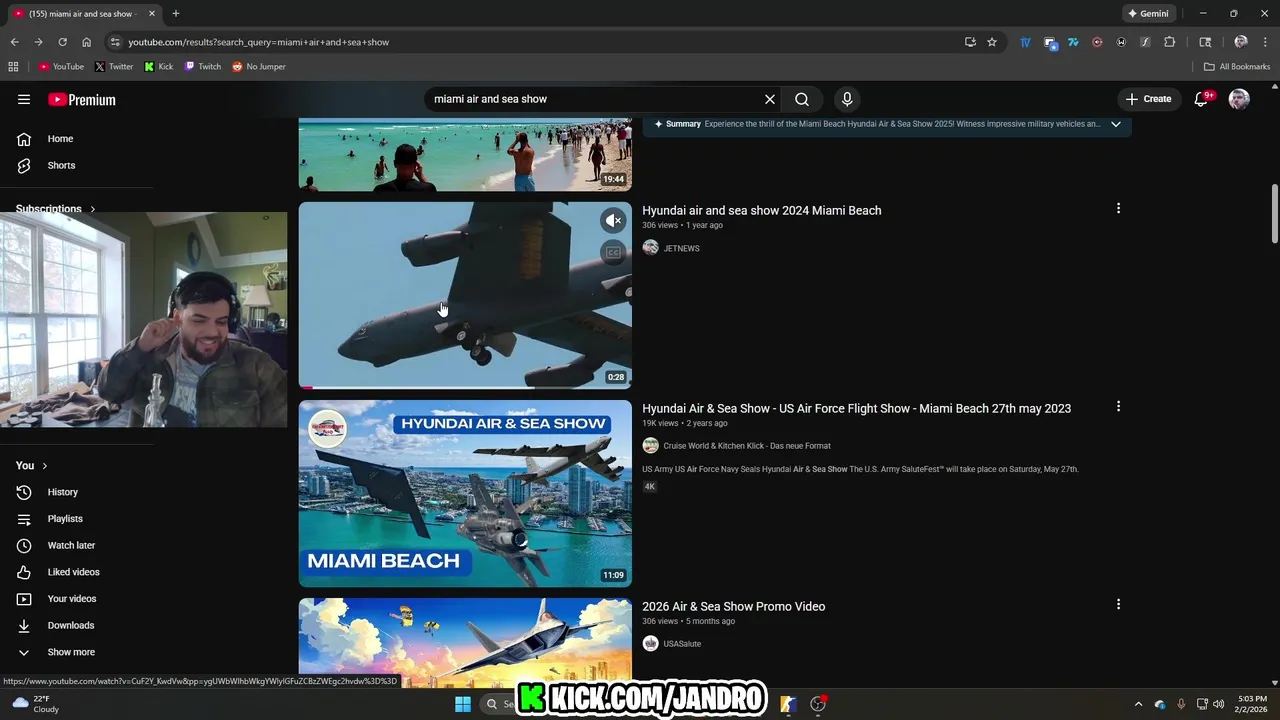Open the Home section in sidebar
The height and width of the screenshot is (720, 1280).
point(60,139)
